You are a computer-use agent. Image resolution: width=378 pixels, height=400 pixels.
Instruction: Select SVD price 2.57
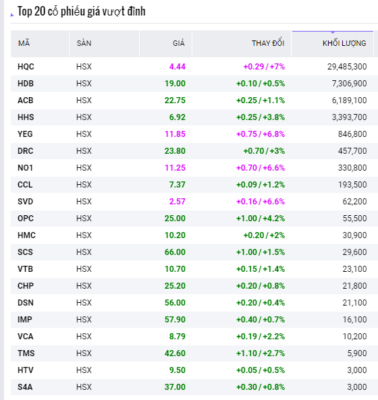(177, 202)
